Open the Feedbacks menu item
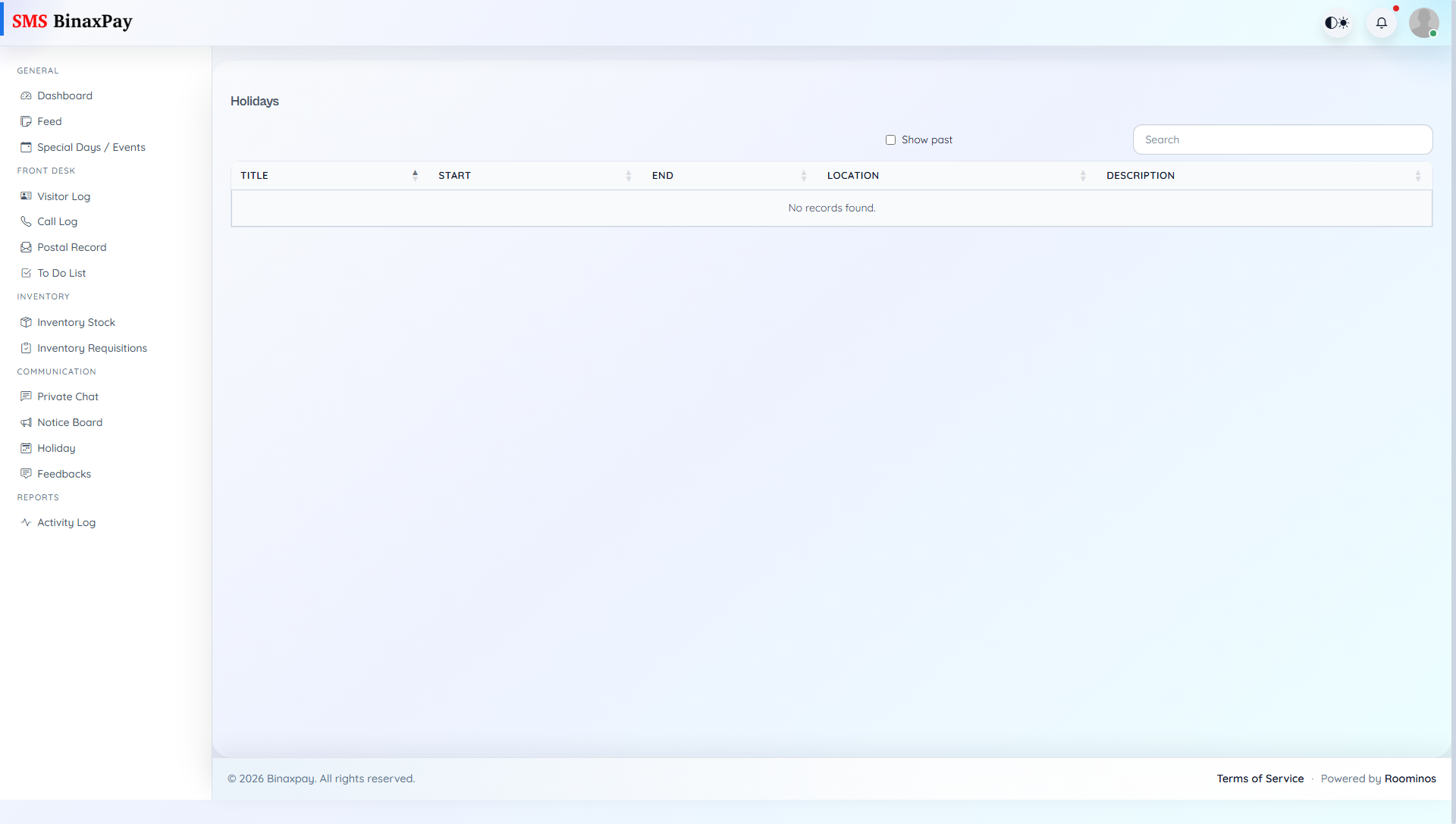The height and width of the screenshot is (824, 1456). tap(63, 474)
